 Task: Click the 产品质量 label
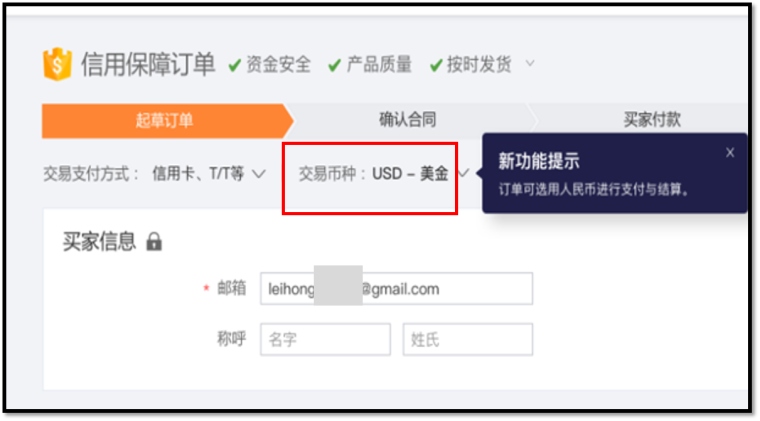click(x=379, y=64)
